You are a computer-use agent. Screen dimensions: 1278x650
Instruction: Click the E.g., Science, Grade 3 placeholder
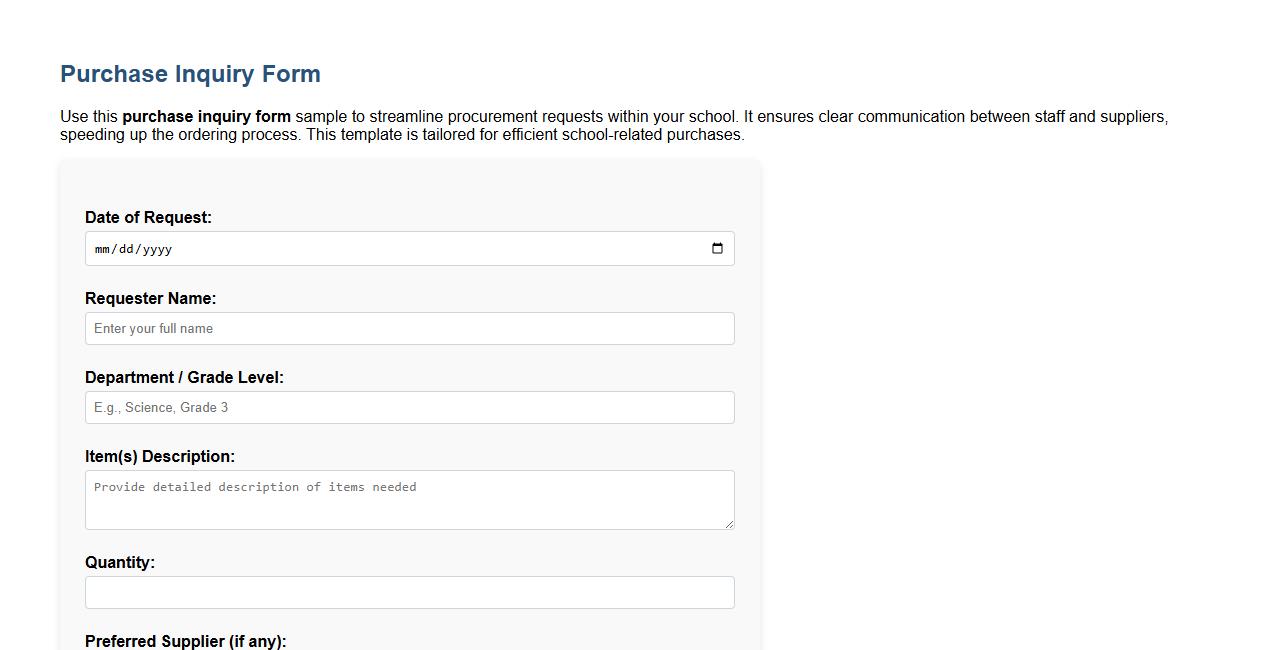pos(161,407)
